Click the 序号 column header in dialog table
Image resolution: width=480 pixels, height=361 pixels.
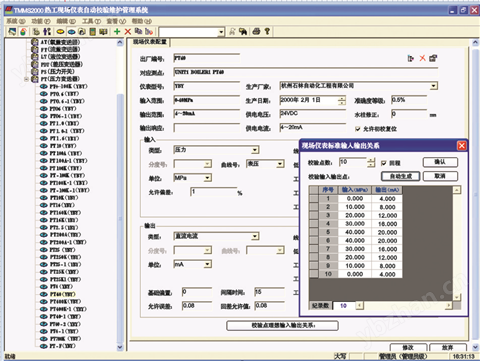tap(328, 190)
